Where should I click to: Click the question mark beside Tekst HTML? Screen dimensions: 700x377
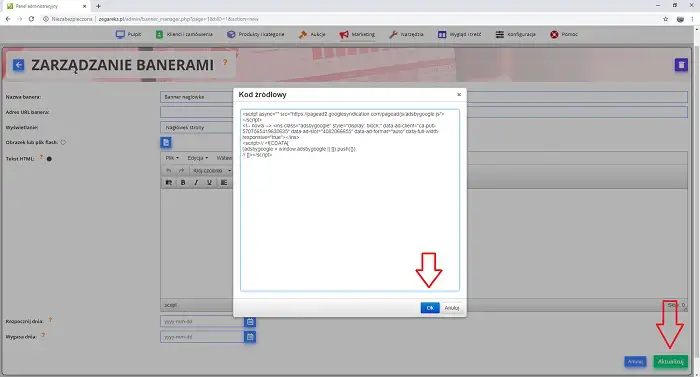(x=41, y=157)
